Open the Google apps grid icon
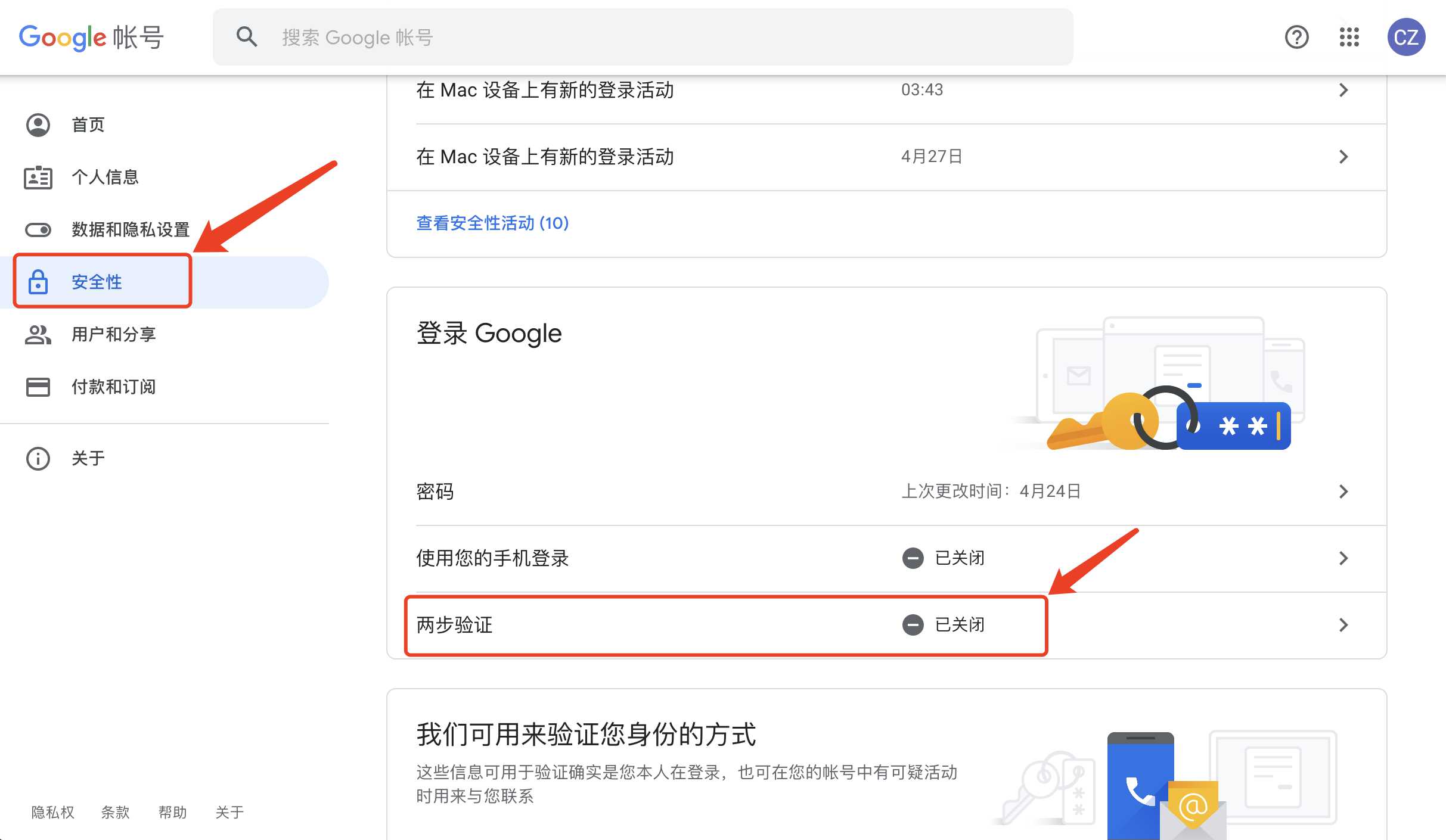 (x=1348, y=37)
